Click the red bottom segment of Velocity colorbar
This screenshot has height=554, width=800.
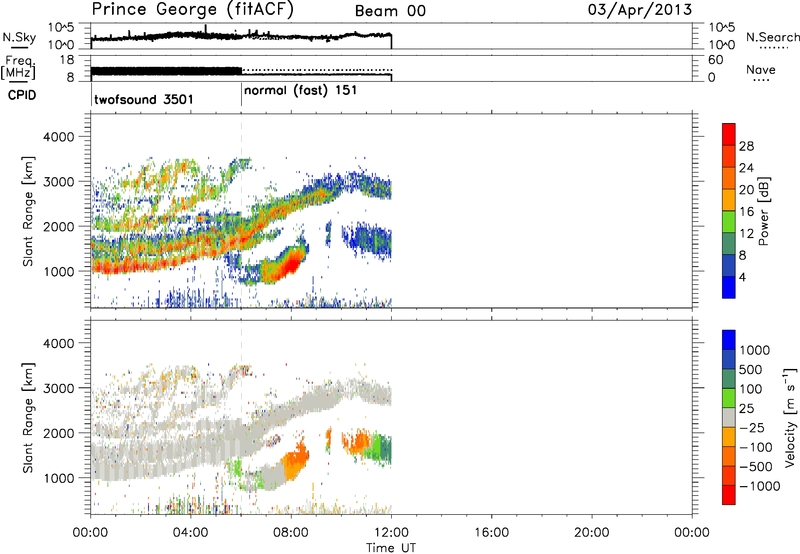tap(729, 495)
